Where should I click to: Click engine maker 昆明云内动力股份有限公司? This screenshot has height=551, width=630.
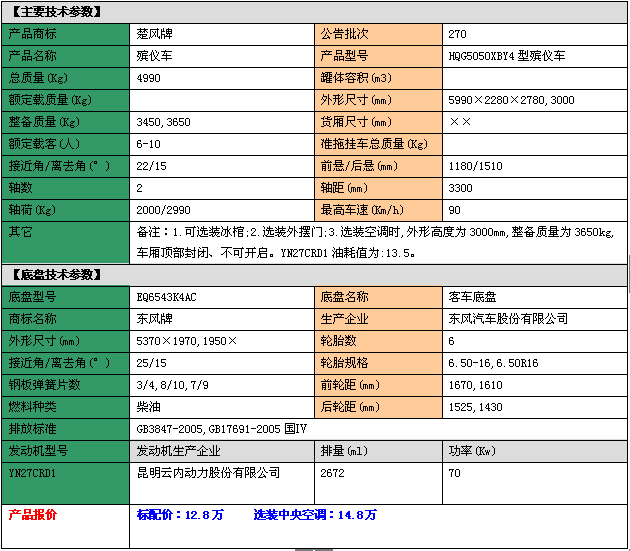[208, 473]
